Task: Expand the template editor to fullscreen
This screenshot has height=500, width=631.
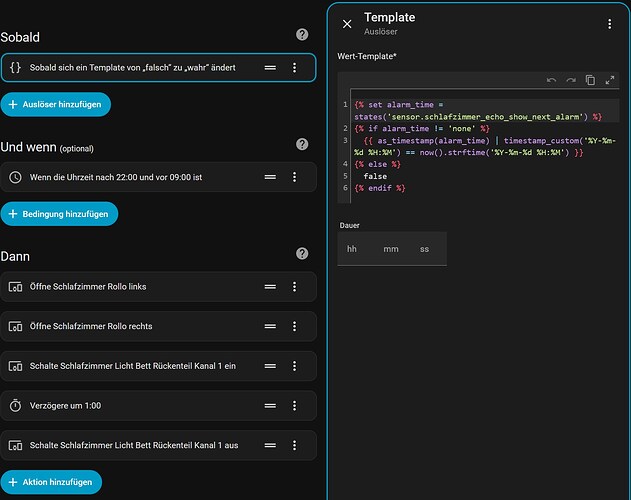Action: [610, 80]
